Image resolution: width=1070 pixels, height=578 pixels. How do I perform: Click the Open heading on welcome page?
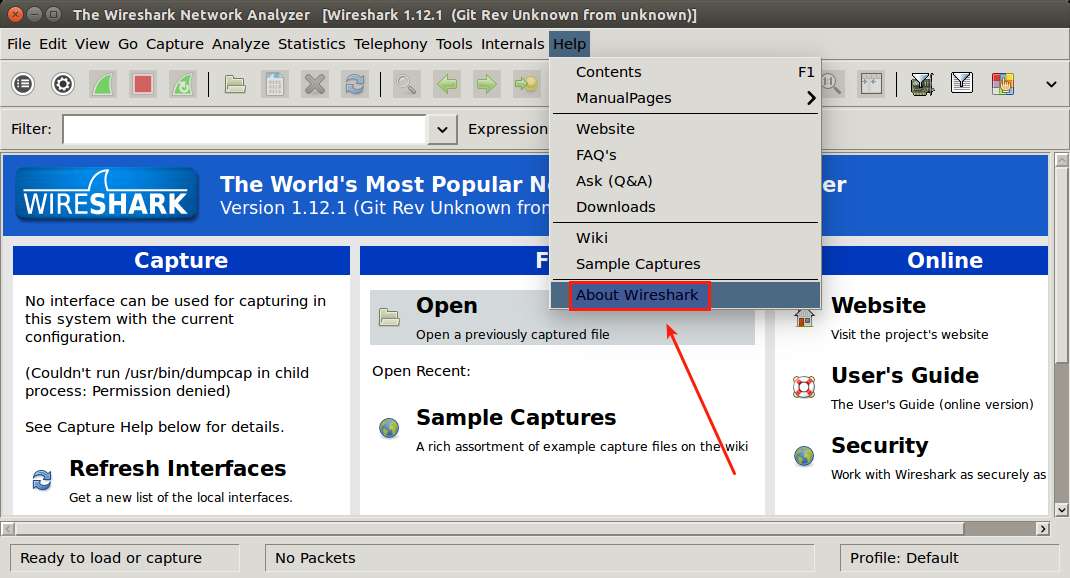(446, 305)
